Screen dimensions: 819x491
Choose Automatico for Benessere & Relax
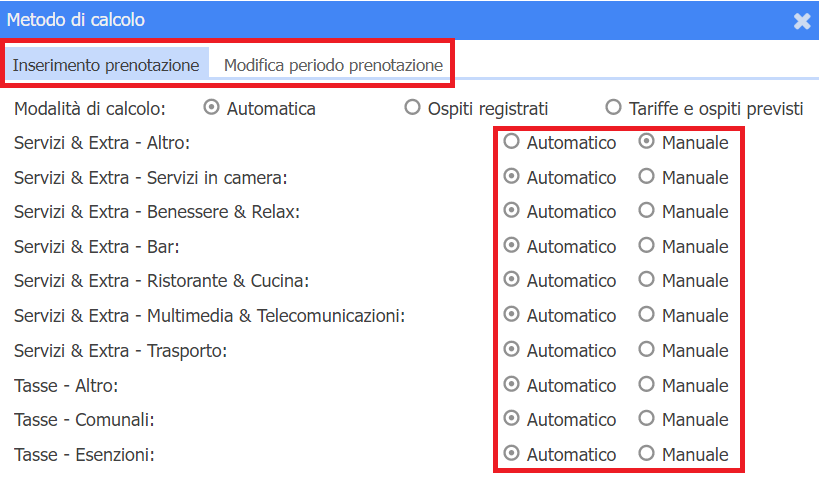pyautogui.click(x=512, y=211)
